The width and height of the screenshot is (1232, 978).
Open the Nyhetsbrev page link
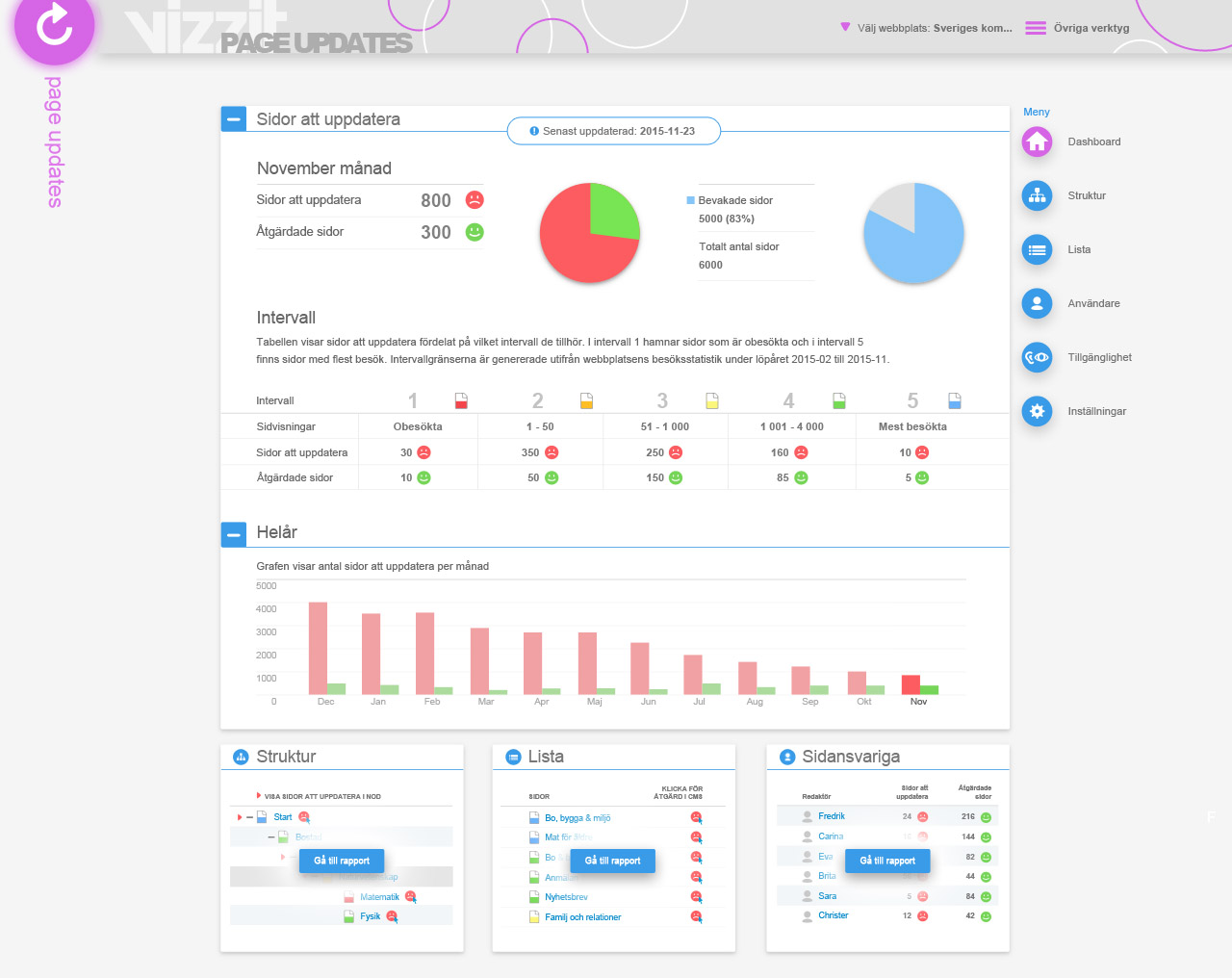click(x=566, y=897)
